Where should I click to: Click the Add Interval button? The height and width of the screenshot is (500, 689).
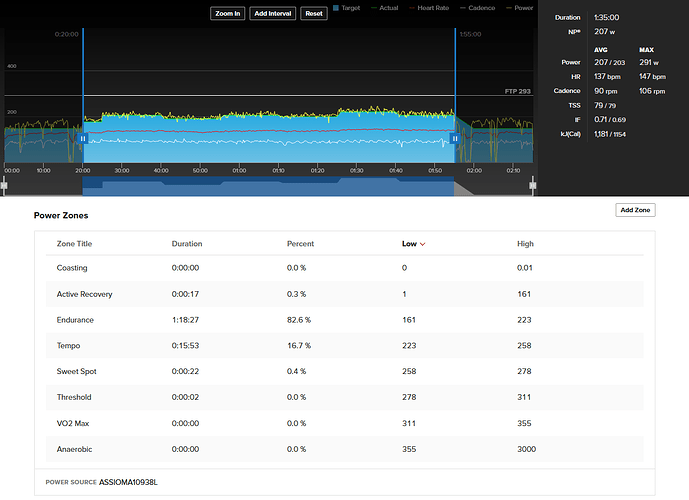(x=272, y=13)
